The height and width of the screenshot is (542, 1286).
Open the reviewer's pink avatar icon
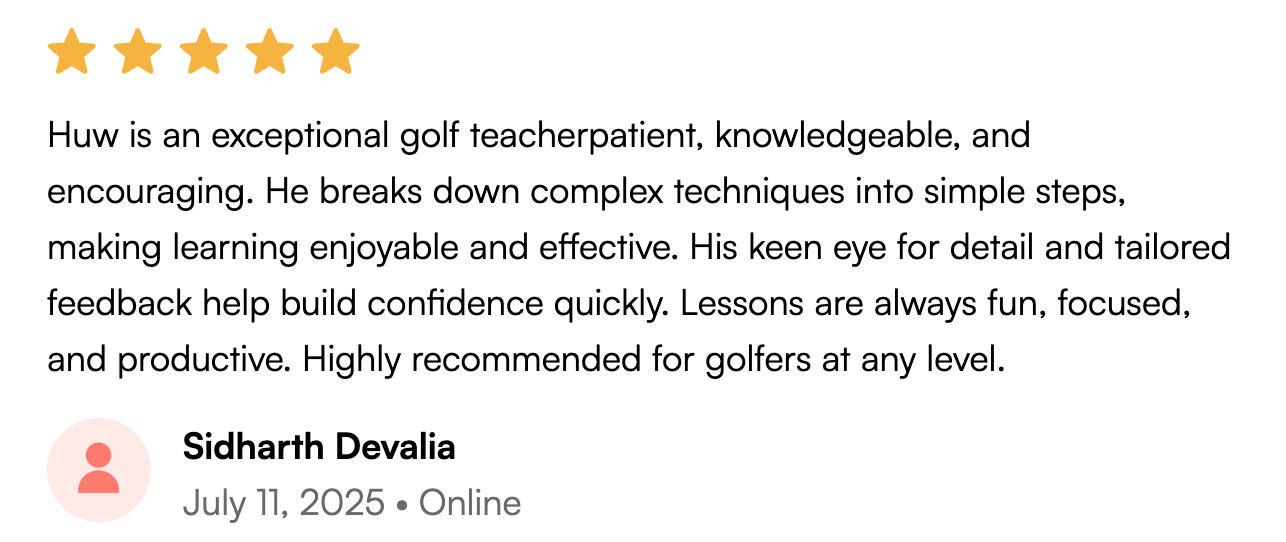pos(99,470)
